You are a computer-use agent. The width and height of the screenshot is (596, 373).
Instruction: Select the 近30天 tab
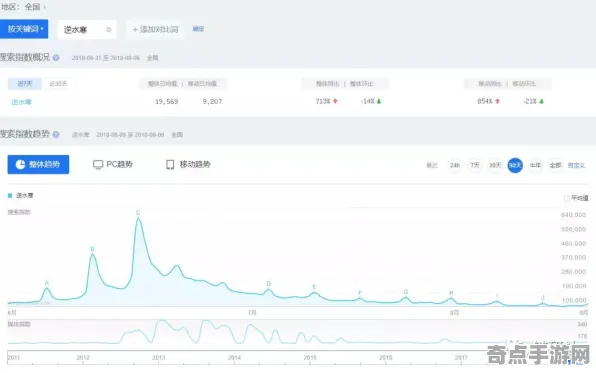coord(58,84)
